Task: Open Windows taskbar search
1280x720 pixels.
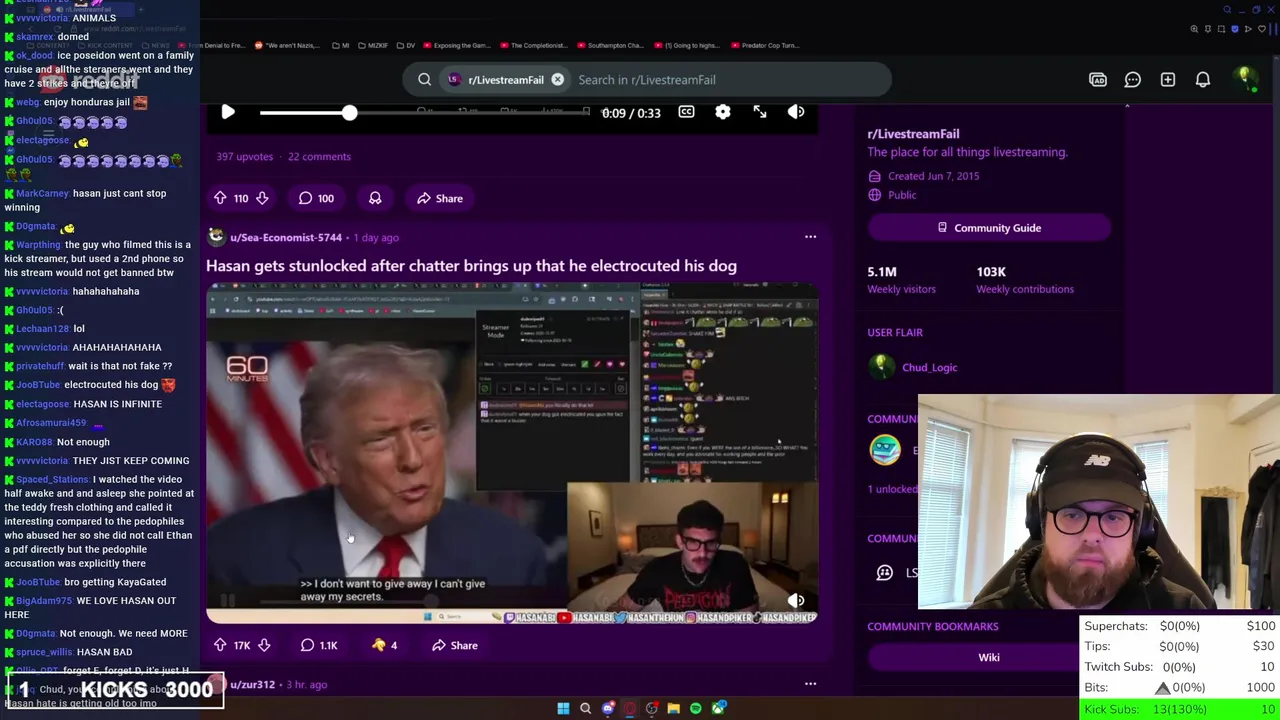Action: click(585, 708)
